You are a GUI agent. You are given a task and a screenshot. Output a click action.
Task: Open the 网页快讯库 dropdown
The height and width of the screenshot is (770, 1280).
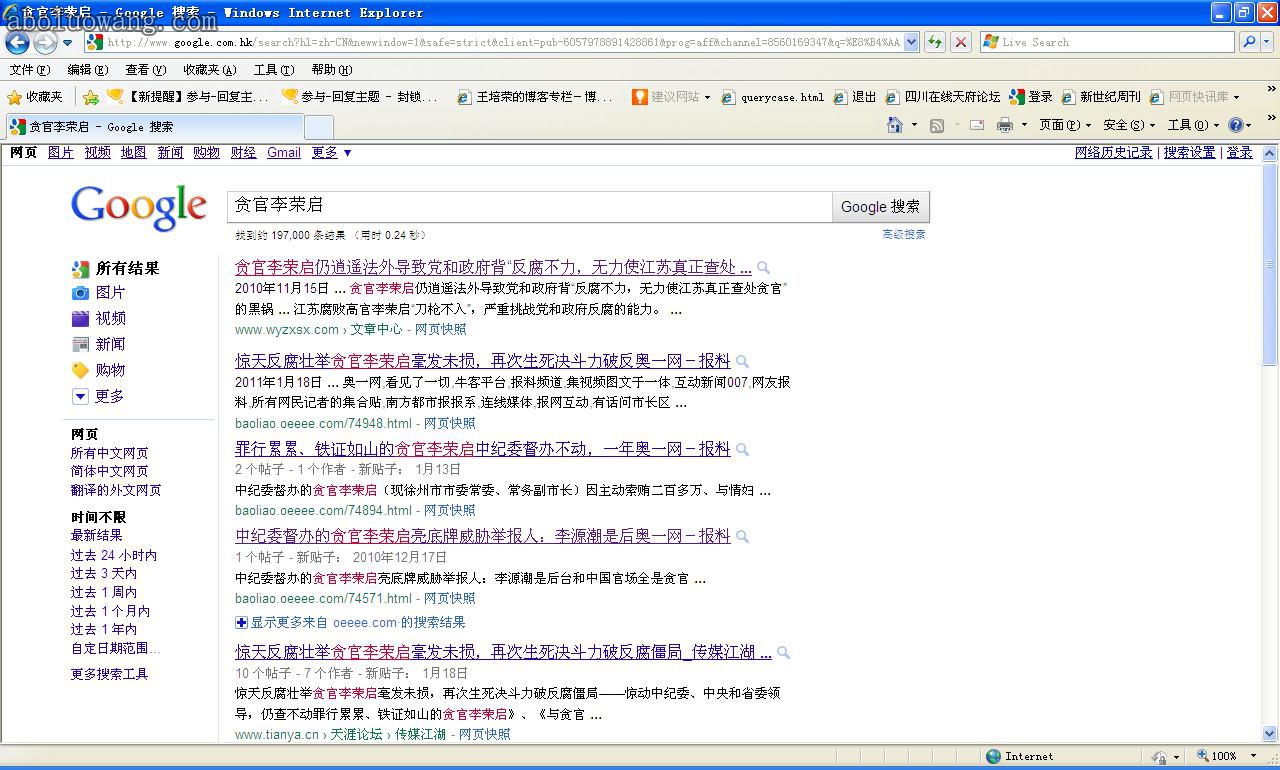1195,97
